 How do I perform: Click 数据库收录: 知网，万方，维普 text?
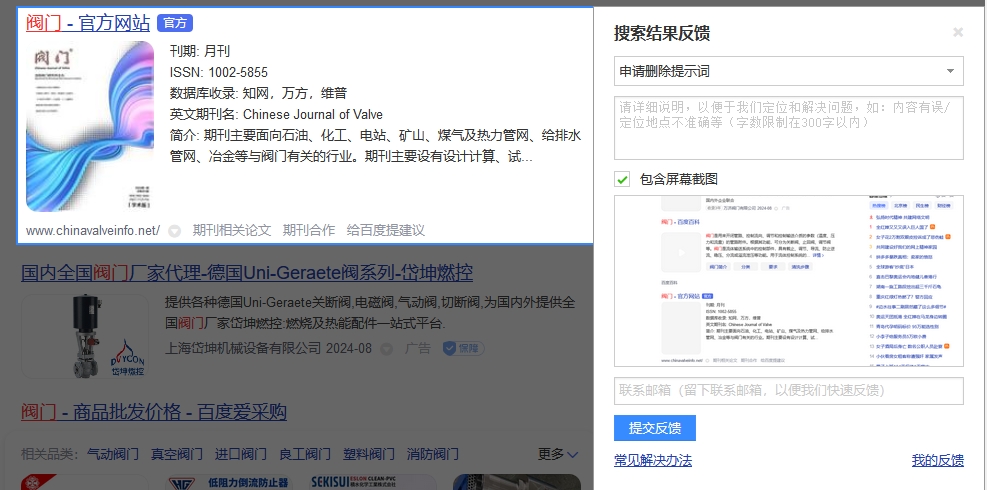(258, 93)
